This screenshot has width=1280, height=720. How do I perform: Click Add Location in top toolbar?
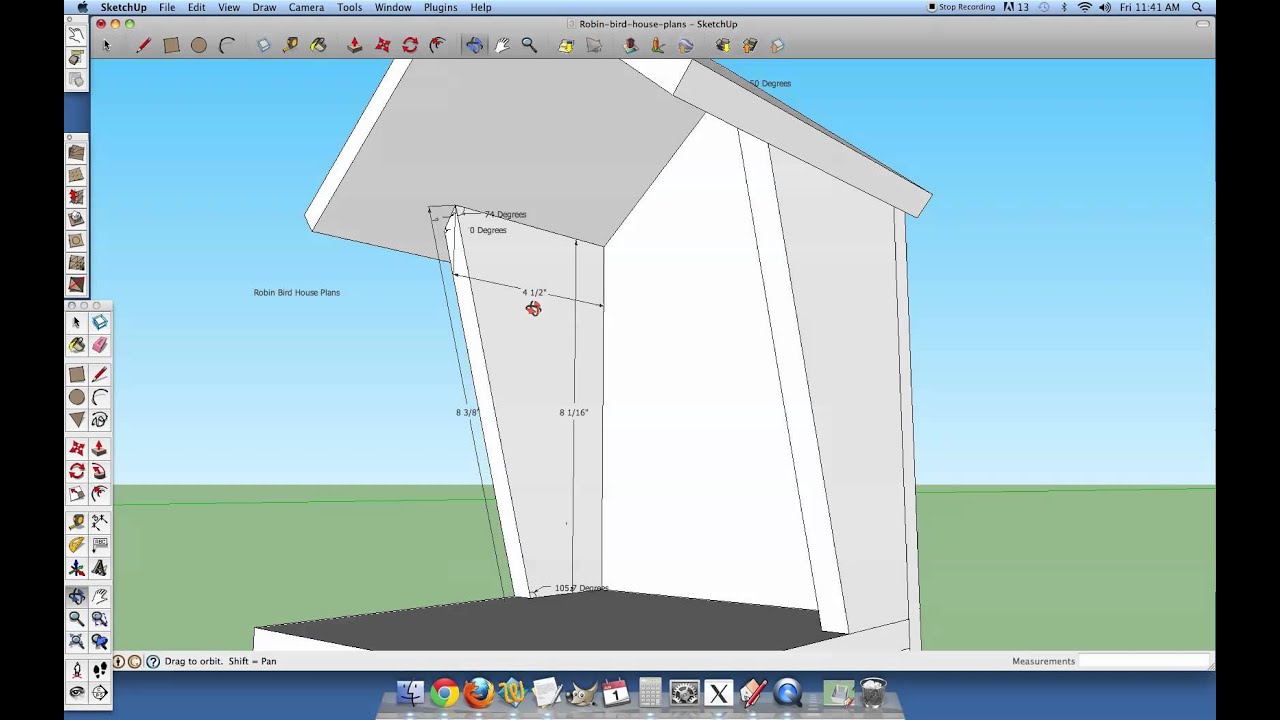(566, 45)
